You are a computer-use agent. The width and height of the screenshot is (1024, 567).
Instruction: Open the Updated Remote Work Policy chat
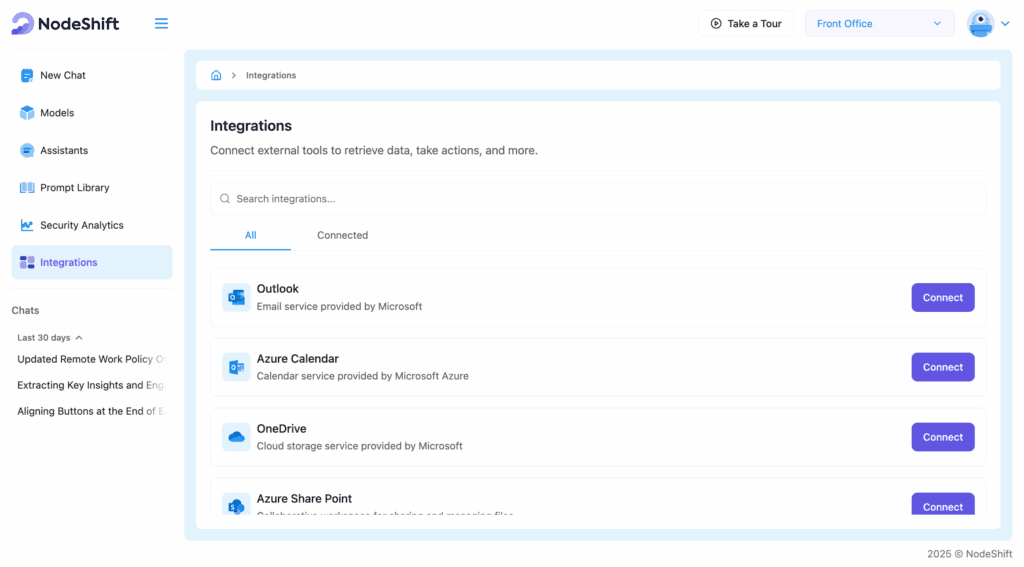(x=90, y=359)
